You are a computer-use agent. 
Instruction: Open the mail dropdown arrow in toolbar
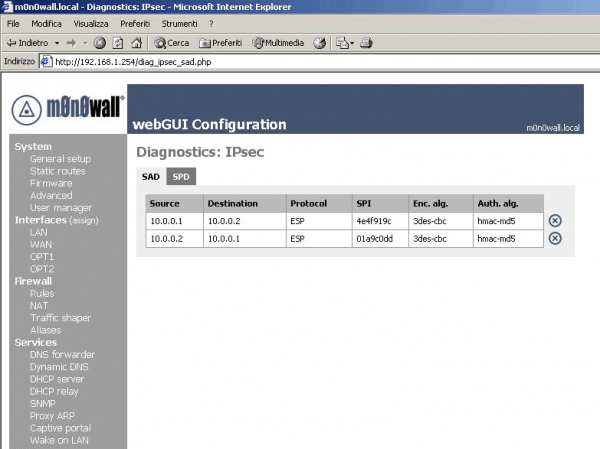tap(351, 43)
